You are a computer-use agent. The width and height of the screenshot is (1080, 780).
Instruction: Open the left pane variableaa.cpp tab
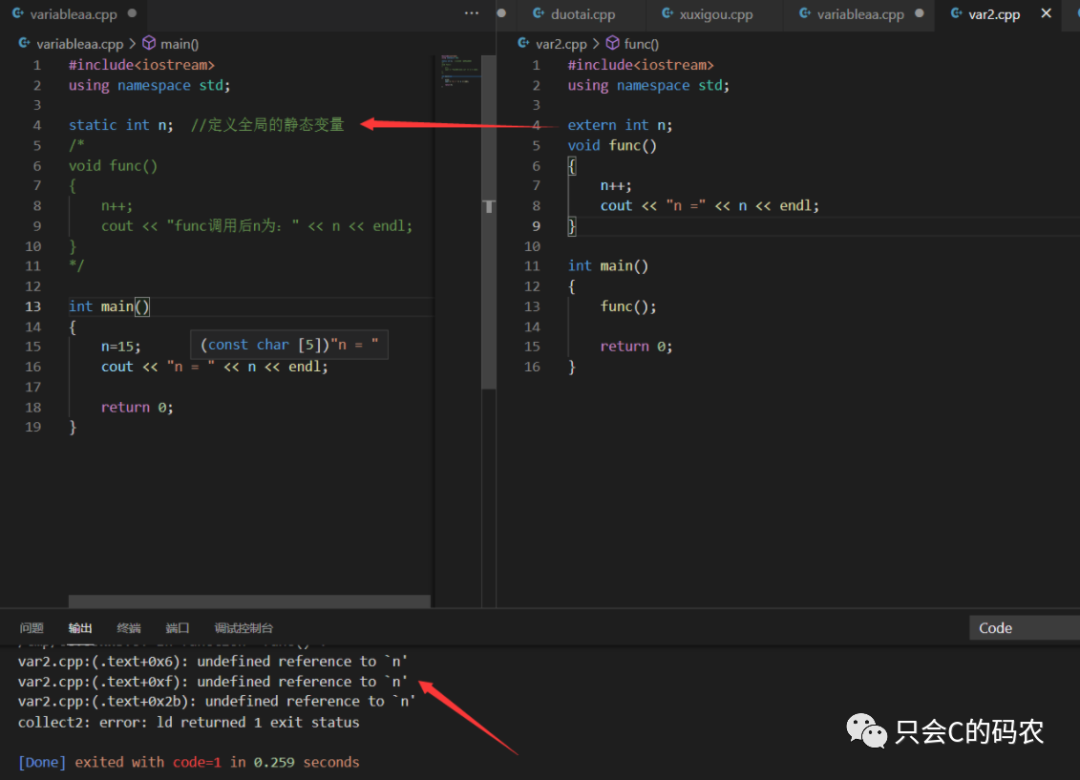73,14
